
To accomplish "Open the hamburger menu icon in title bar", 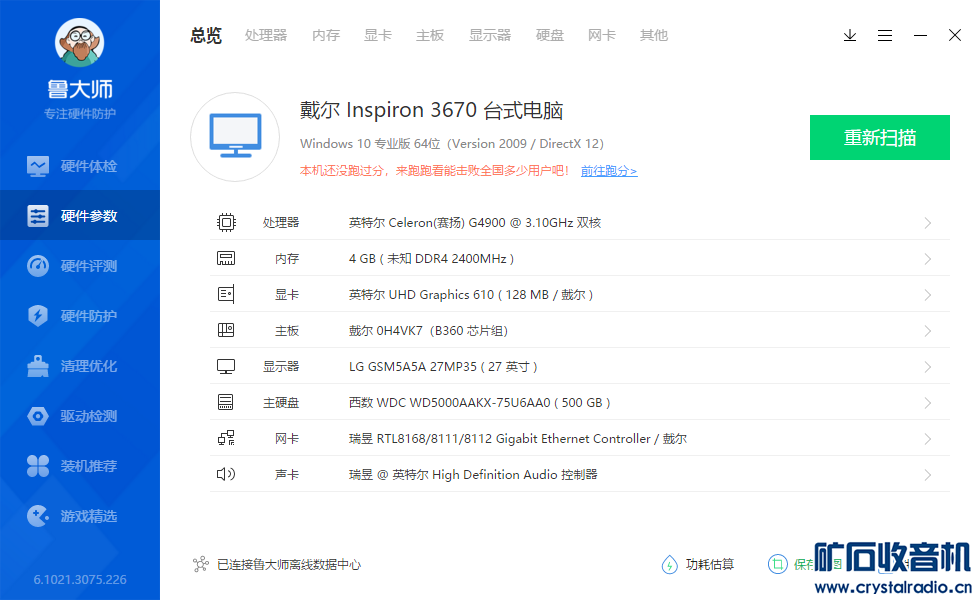I will 885,36.
